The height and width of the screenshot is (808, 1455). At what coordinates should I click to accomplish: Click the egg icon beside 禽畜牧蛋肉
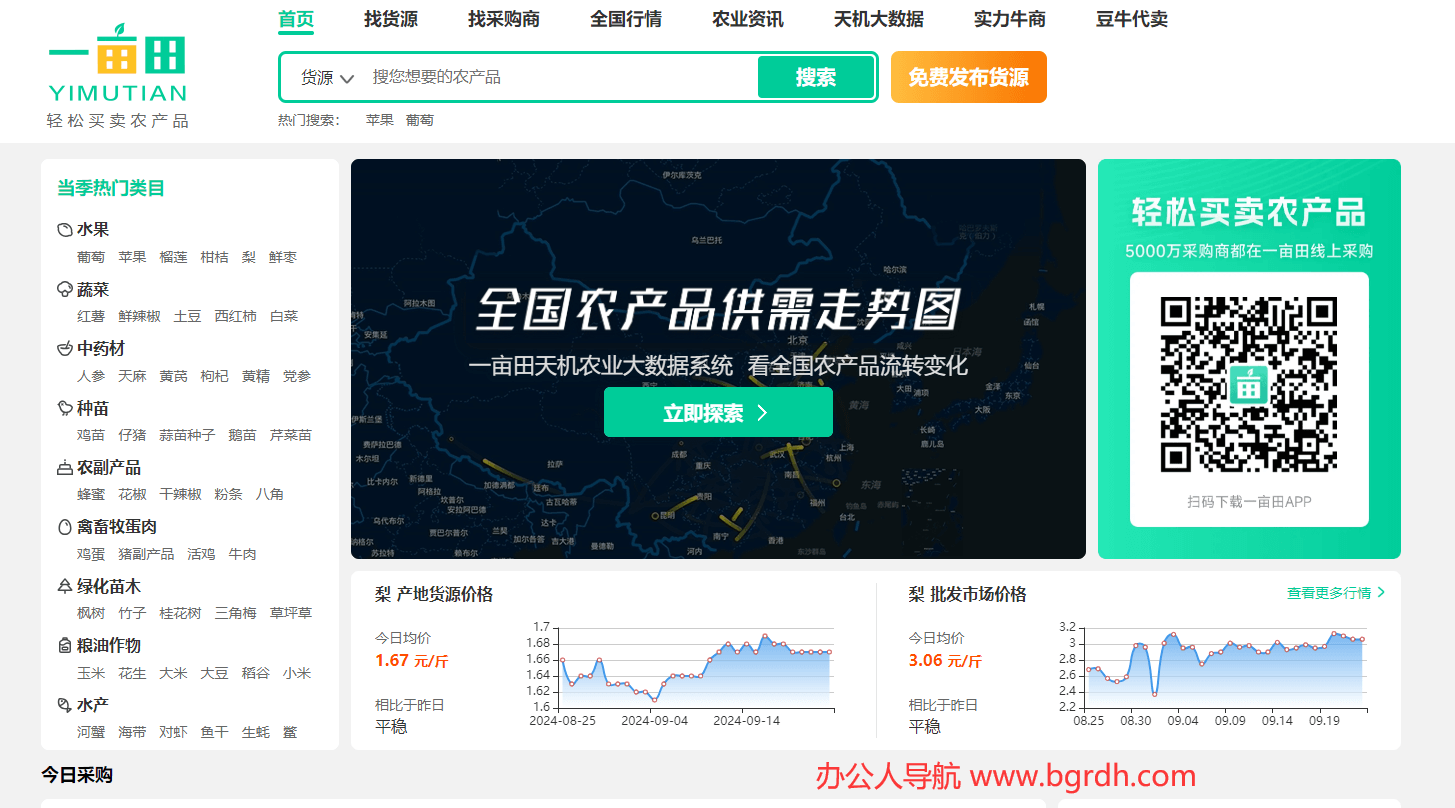[65, 527]
